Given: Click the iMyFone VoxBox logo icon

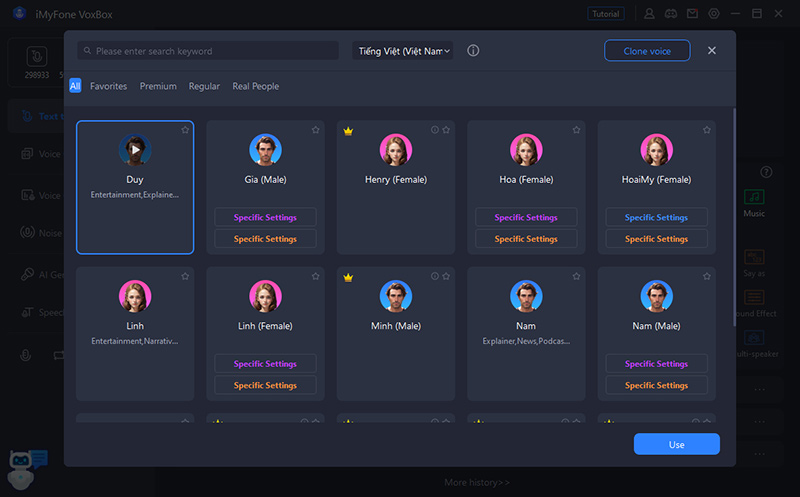Looking at the screenshot, I should click(19, 14).
